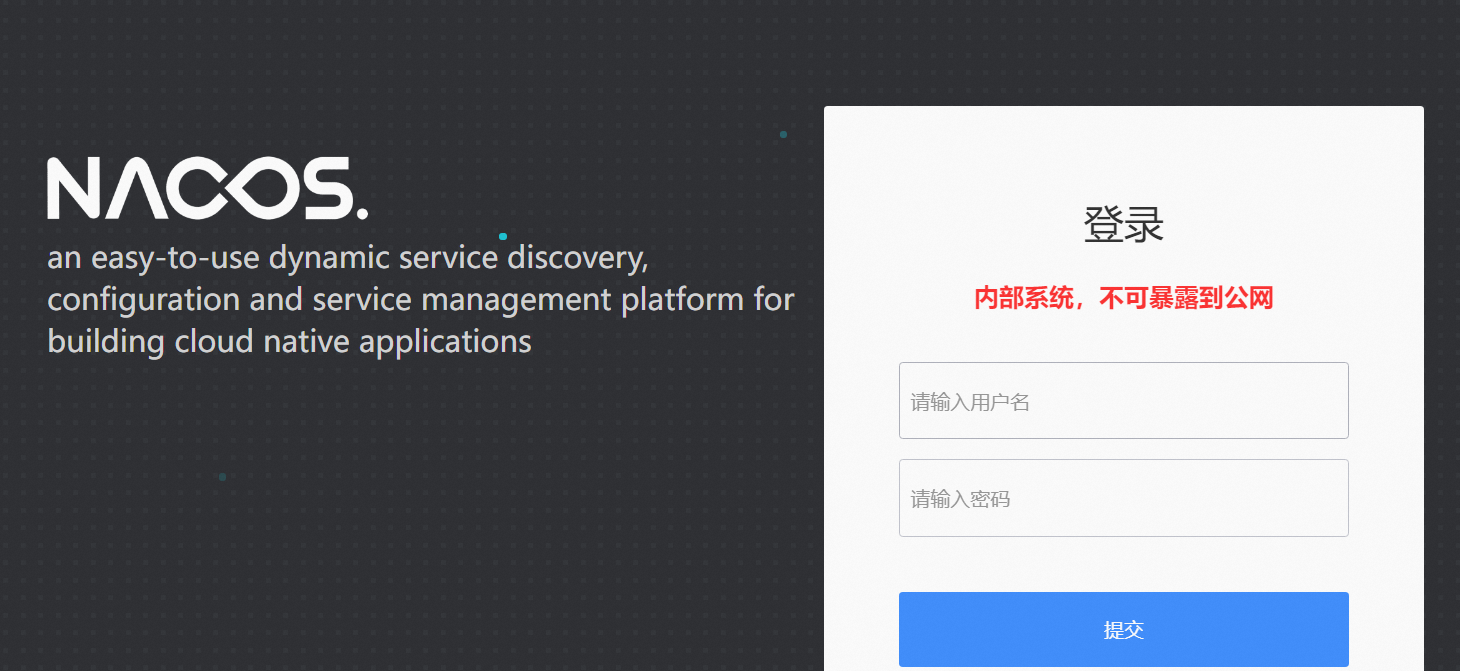The height and width of the screenshot is (671, 1460).
Task: Click the line 'an easy-to-use dynamic service discovery,'
Action: [348, 258]
